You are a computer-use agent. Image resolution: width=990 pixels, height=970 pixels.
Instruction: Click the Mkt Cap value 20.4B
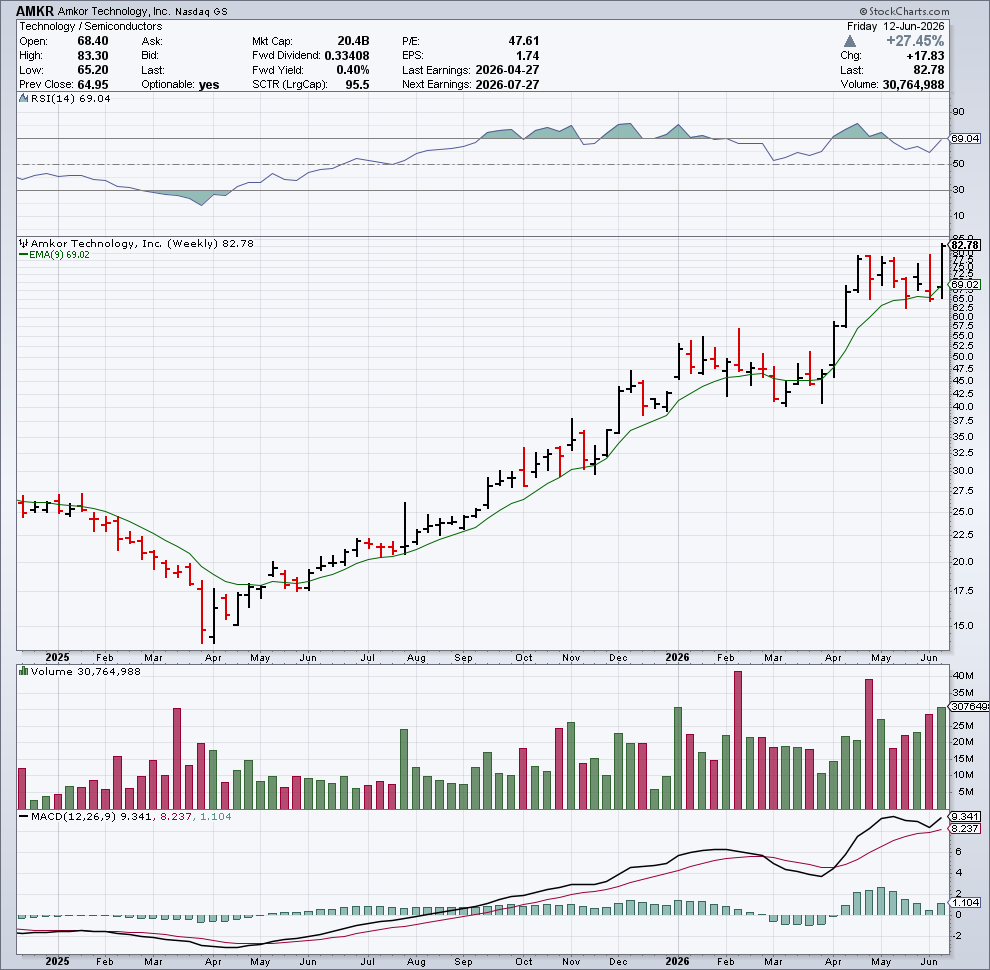(x=353, y=41)
